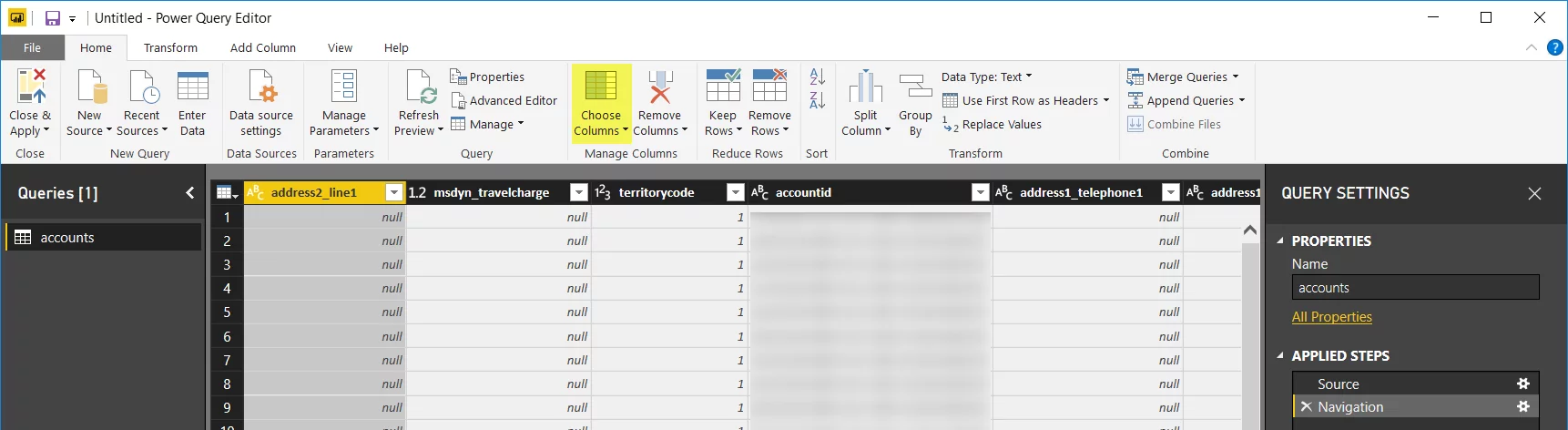The image size is (1568, 430).
Task: Open msdyn_travelcharge column filter dropdown
Action: [x=579, y=192]
